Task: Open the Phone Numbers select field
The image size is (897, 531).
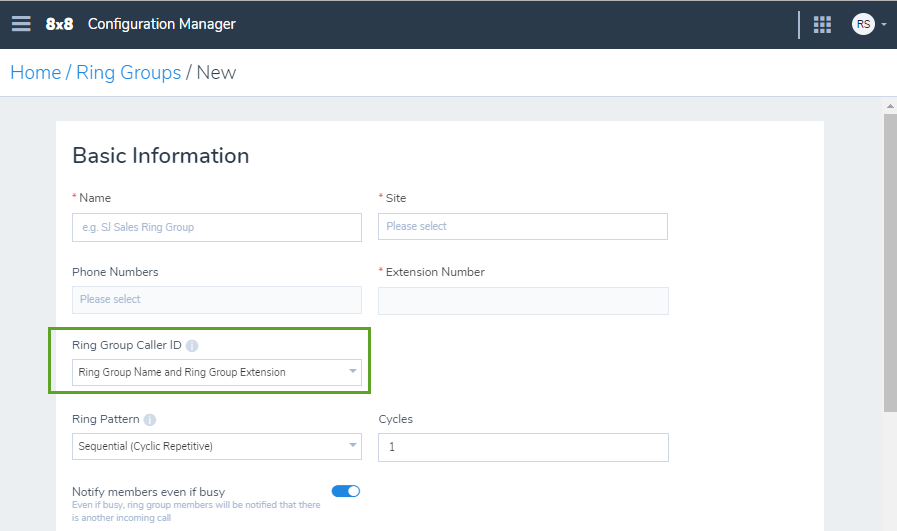Action: point(217,300)
